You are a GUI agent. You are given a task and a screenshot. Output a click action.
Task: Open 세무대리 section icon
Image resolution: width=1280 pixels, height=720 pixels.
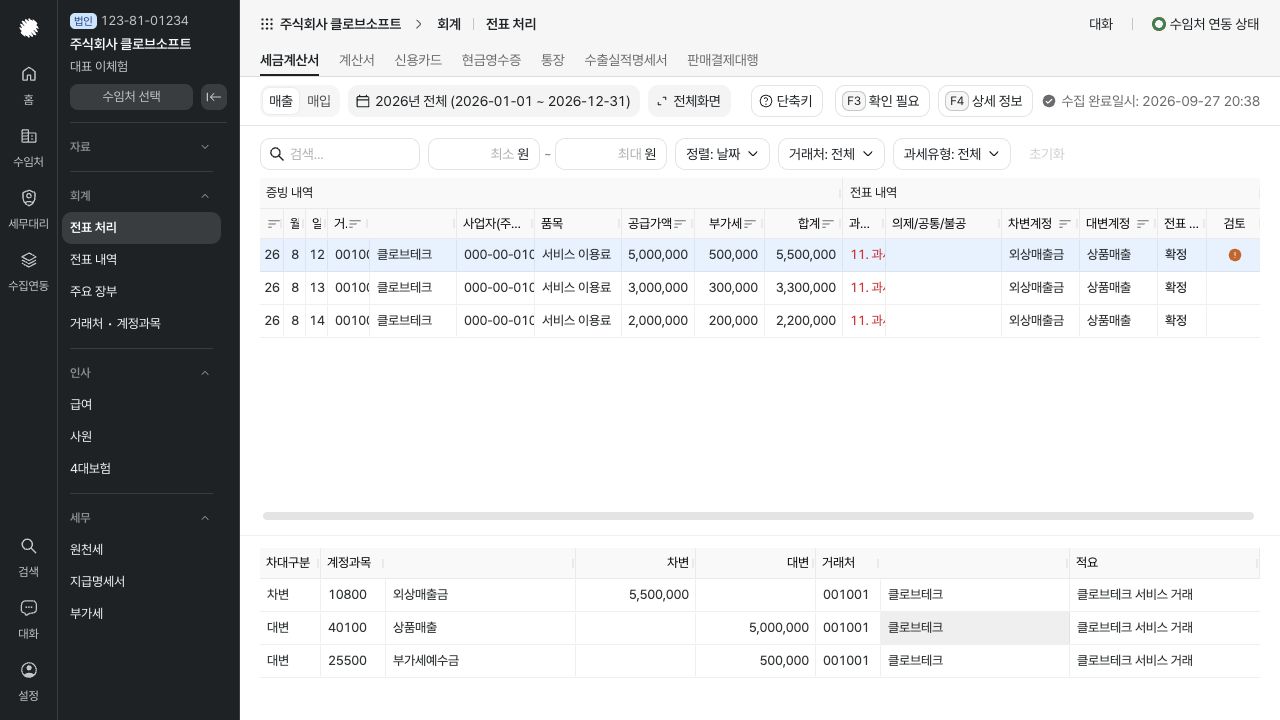click(28, 209)
